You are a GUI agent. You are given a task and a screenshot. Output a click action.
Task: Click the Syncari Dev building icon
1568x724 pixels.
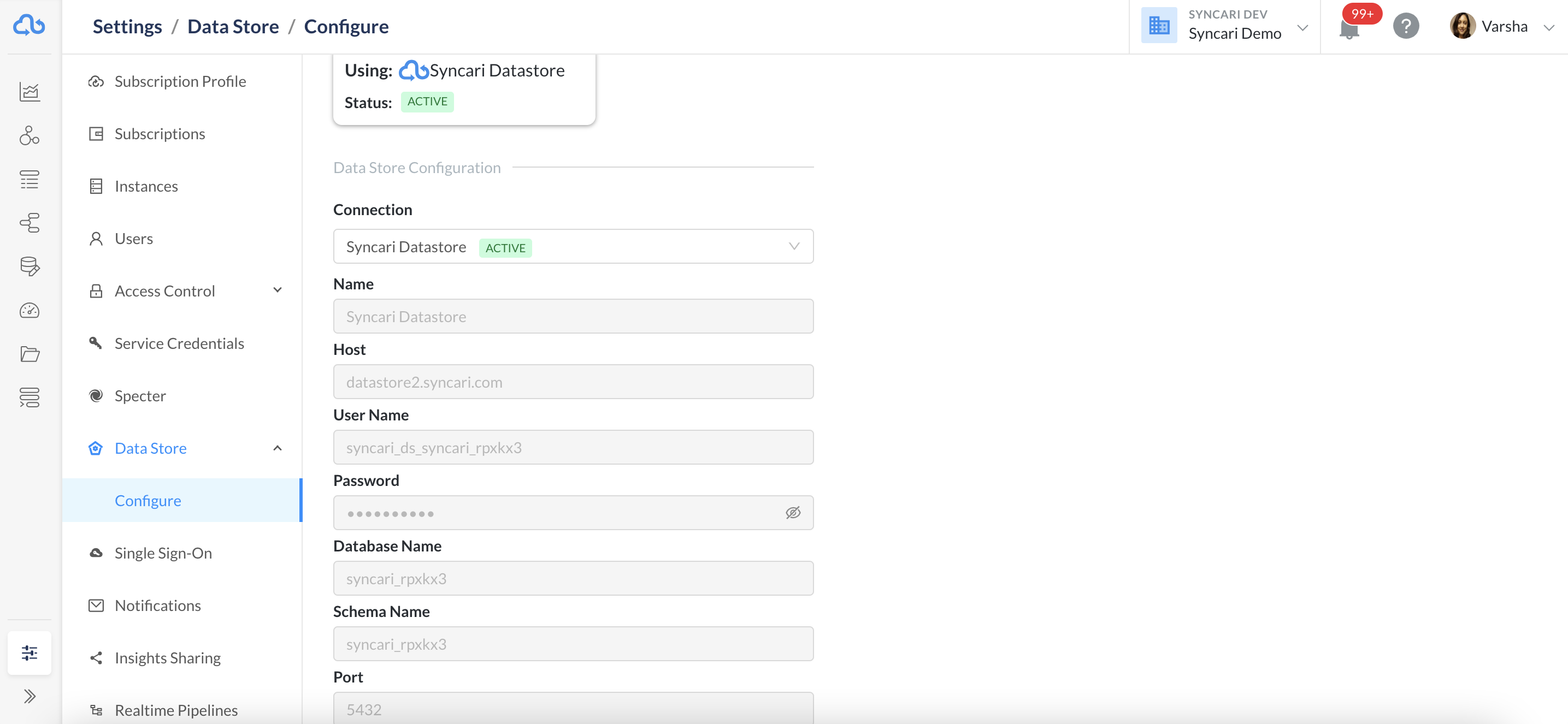coord(1159,26)
